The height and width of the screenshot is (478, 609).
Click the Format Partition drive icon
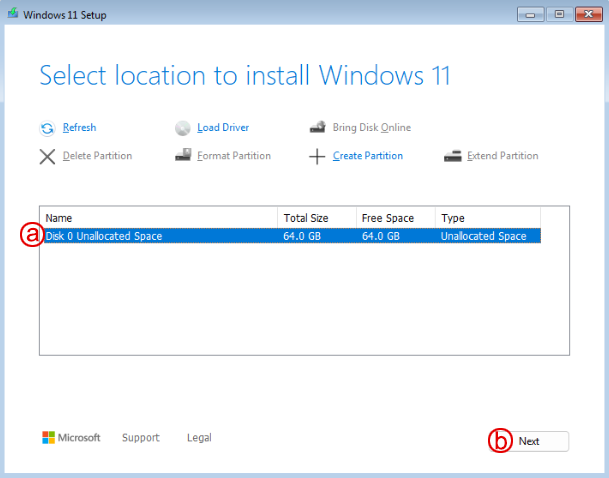pyautogui.click(x=182, y=156)
